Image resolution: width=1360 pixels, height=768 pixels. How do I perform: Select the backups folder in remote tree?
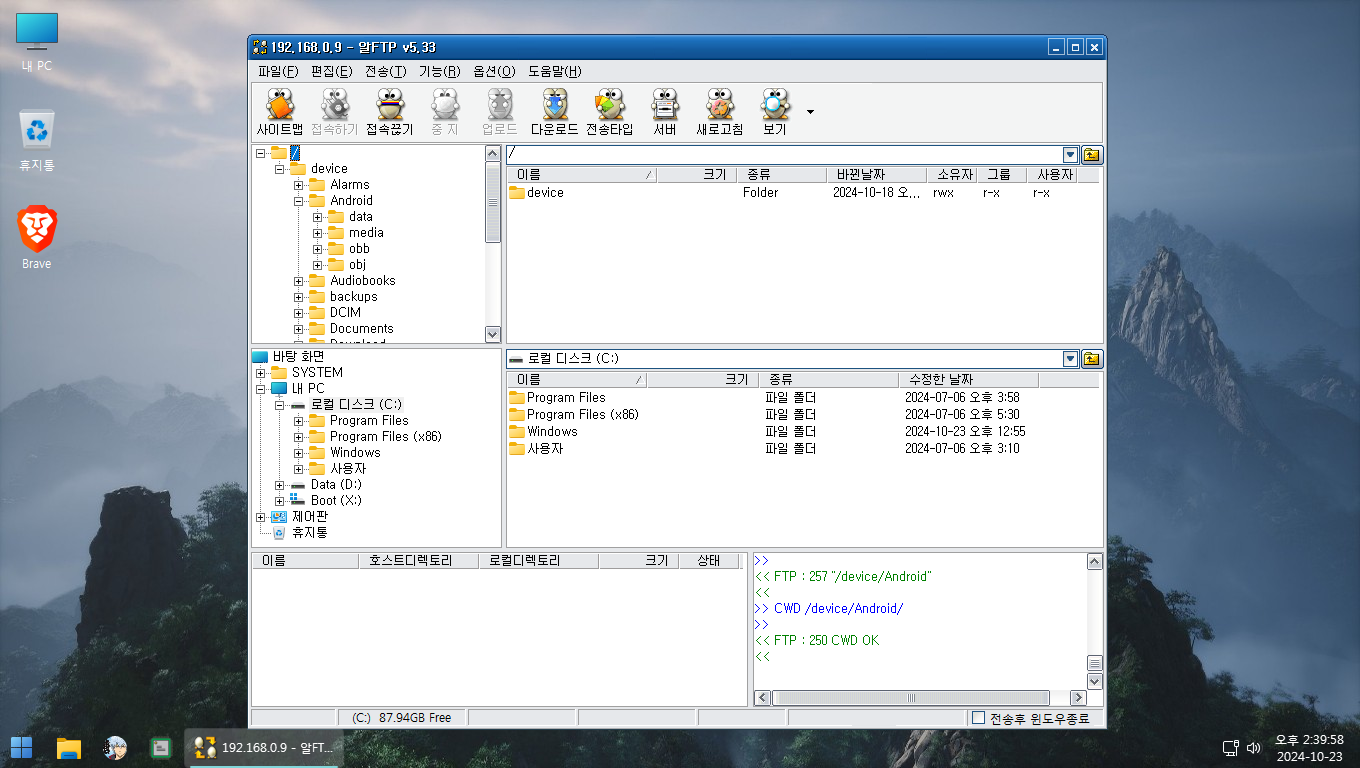tap(354, 297)
